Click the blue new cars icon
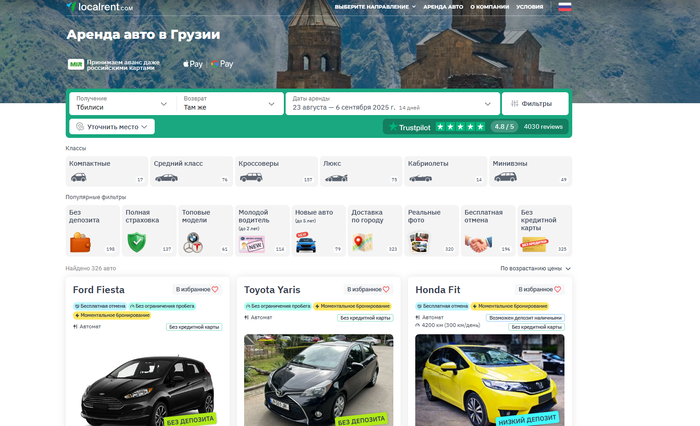 point(306,243)
